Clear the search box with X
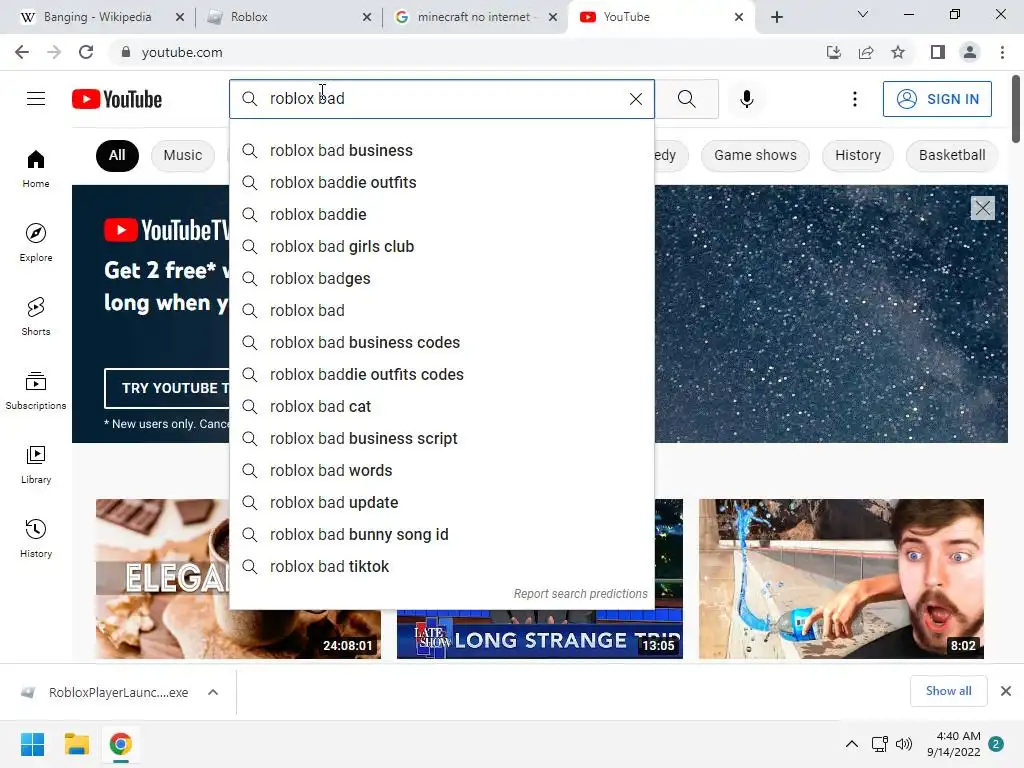This screenshot has height=768, width=1024. [635, 99]
